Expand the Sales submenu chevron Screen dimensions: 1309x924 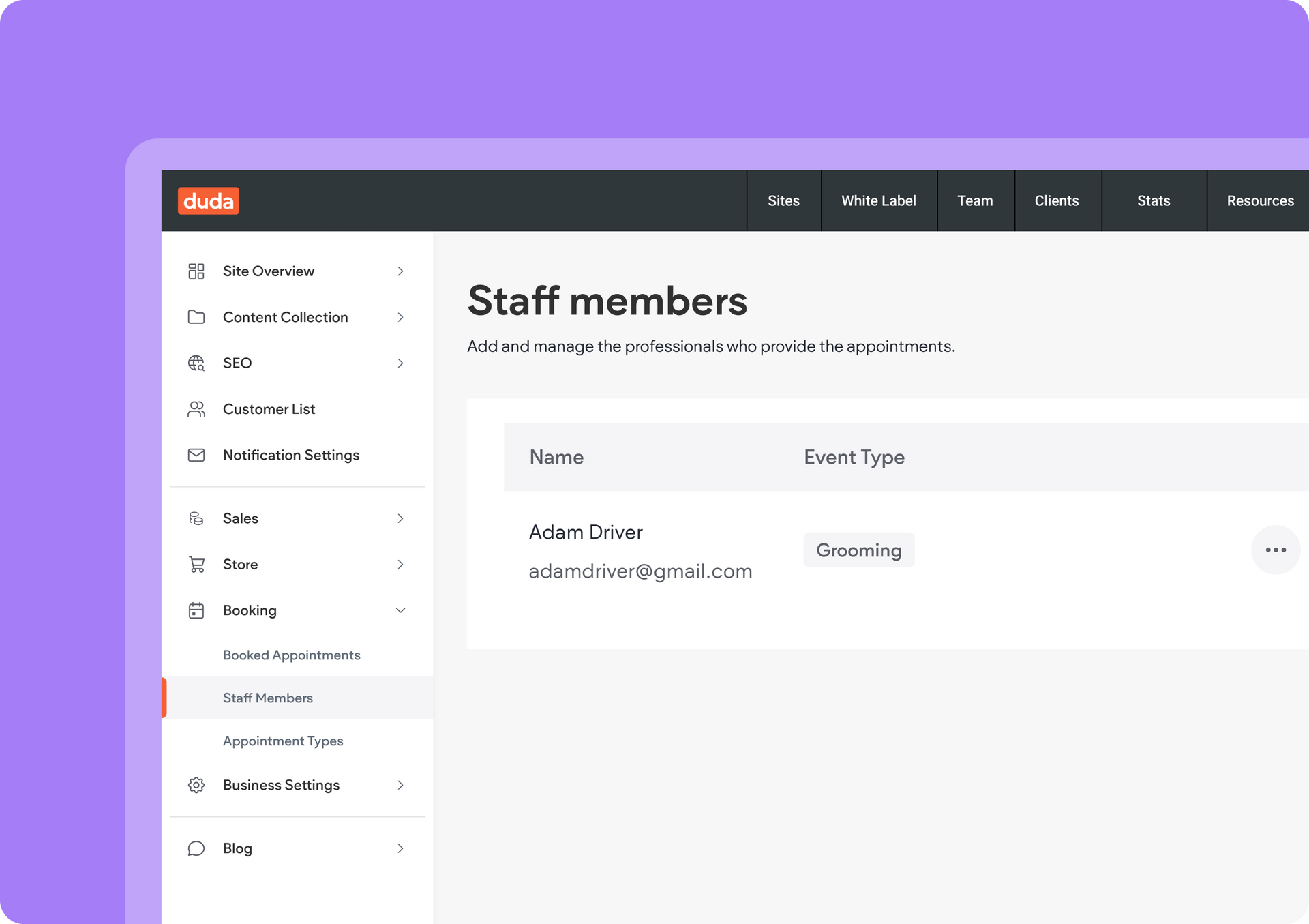click(x=400, y=518)
